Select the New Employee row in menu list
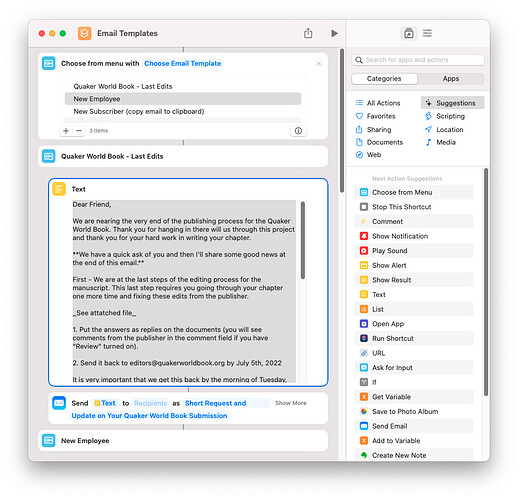This screenshot has height=500, width=519. point(183,99)
